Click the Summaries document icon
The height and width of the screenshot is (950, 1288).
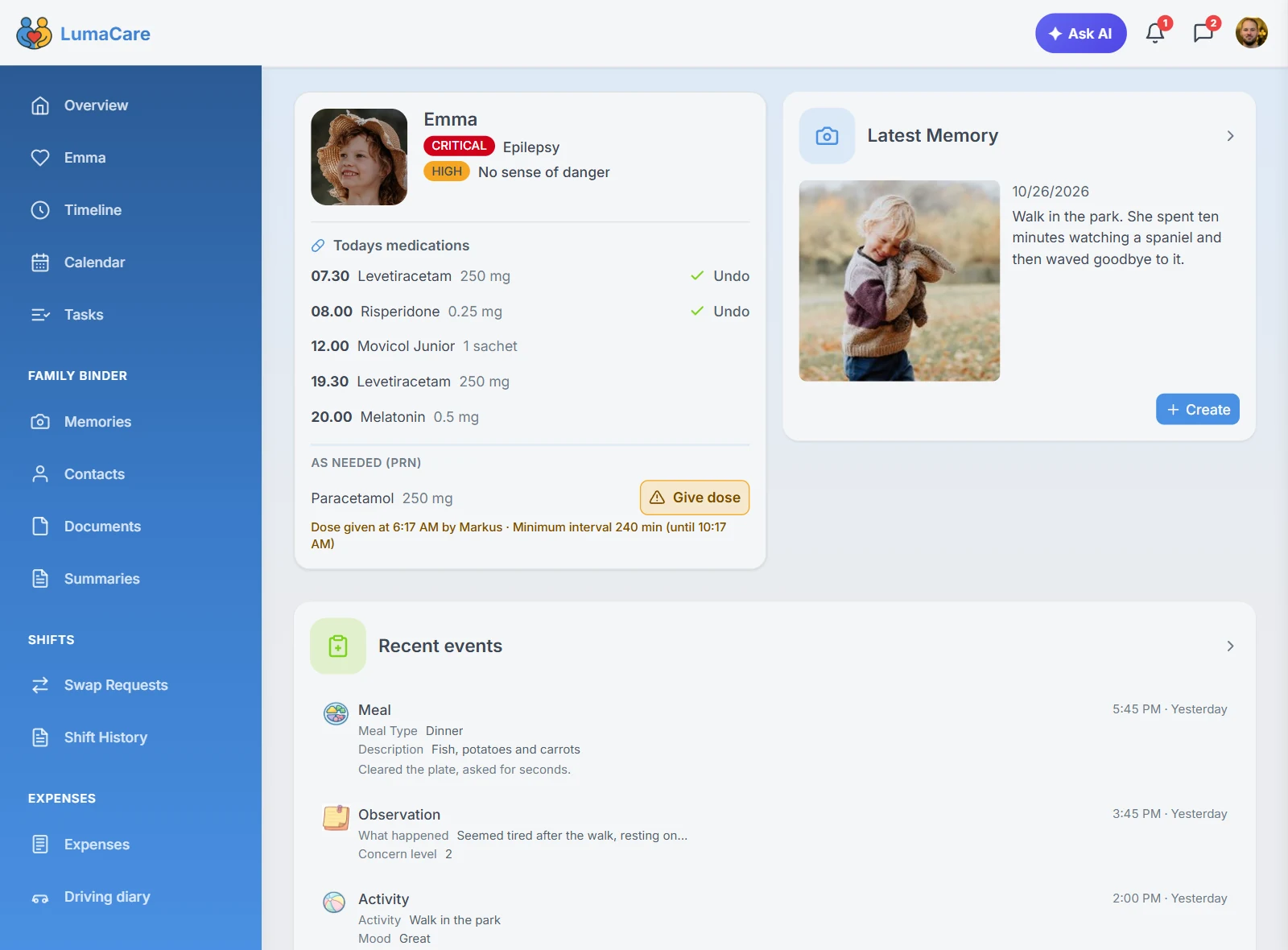pos(40,579)
